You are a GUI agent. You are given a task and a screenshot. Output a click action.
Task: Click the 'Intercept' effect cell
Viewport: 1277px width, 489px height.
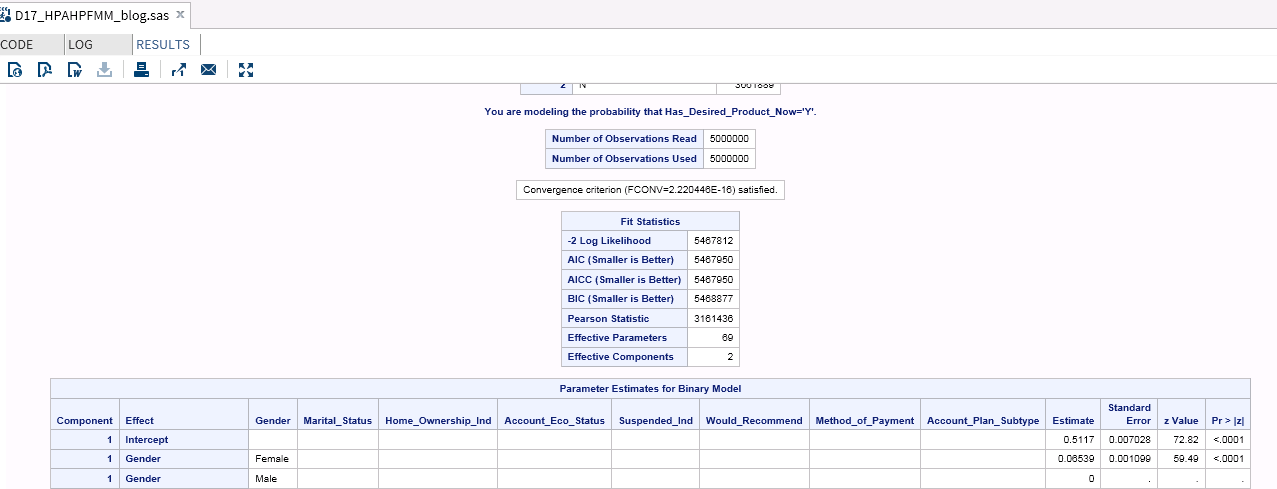click(x=146, y=439)
